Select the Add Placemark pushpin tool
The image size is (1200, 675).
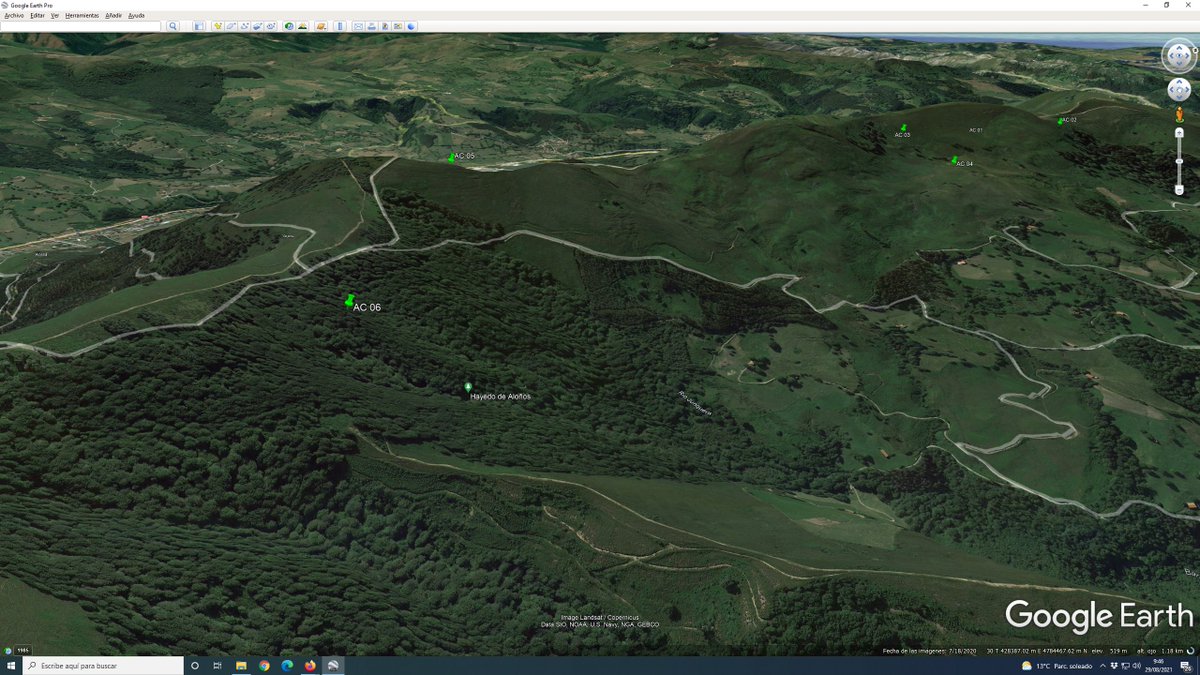pos(217,26)
